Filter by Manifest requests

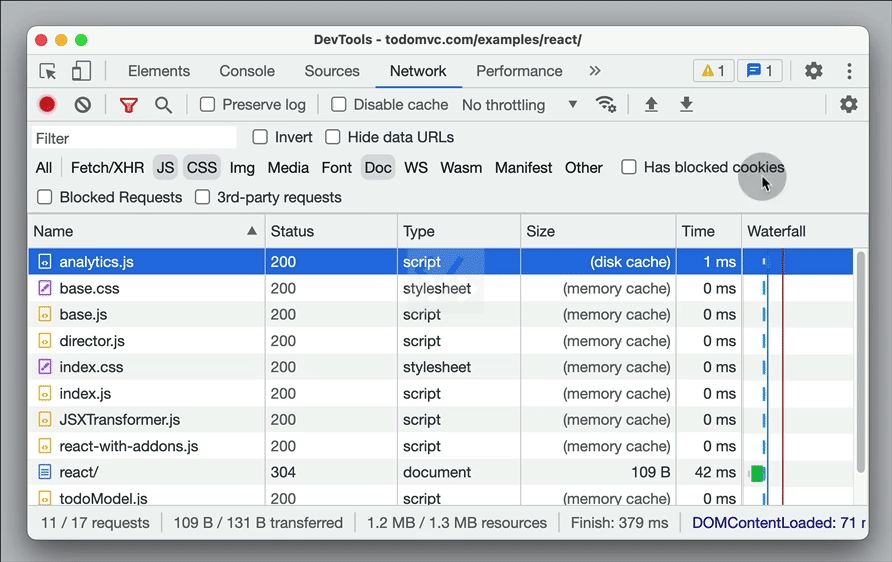click(x=523, y=168)
